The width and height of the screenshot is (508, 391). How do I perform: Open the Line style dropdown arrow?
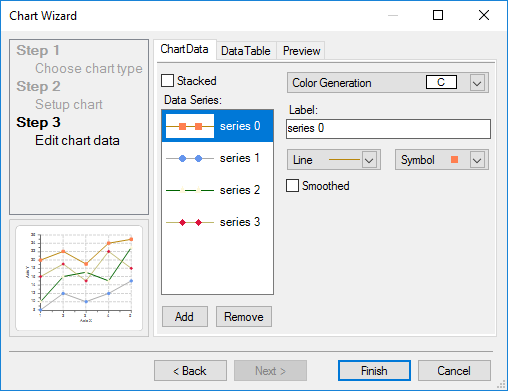(369, 160)
